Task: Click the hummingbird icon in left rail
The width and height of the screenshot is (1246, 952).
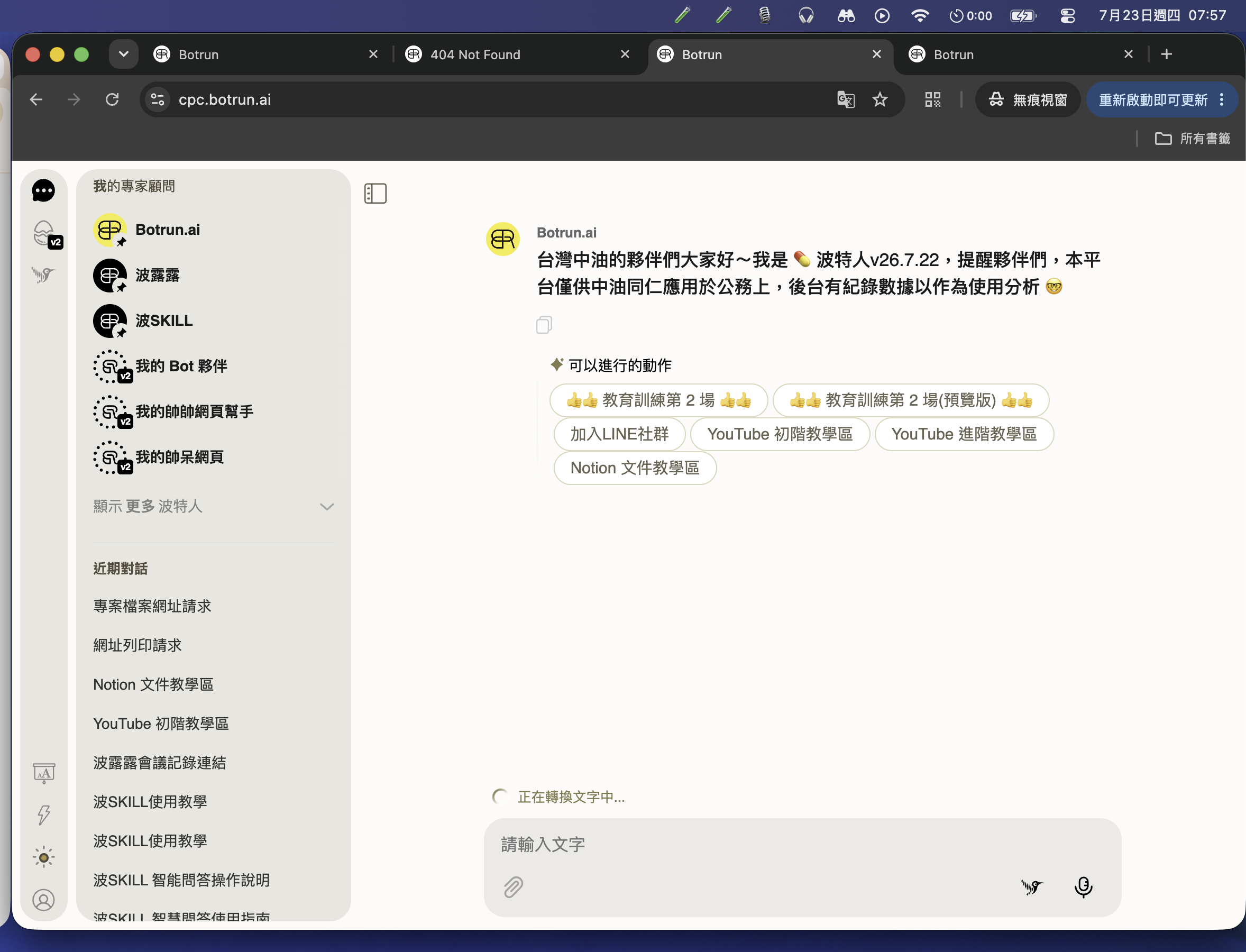Action: (43, 275)
